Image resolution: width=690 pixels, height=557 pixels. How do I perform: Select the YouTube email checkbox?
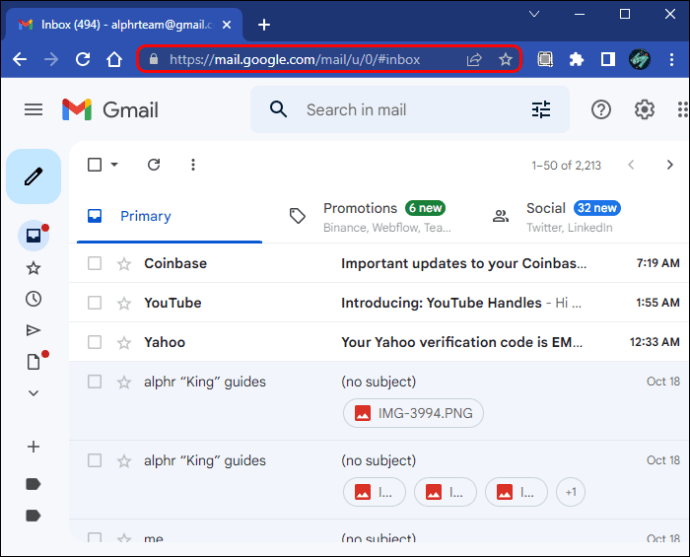click(x=95, y=303)
